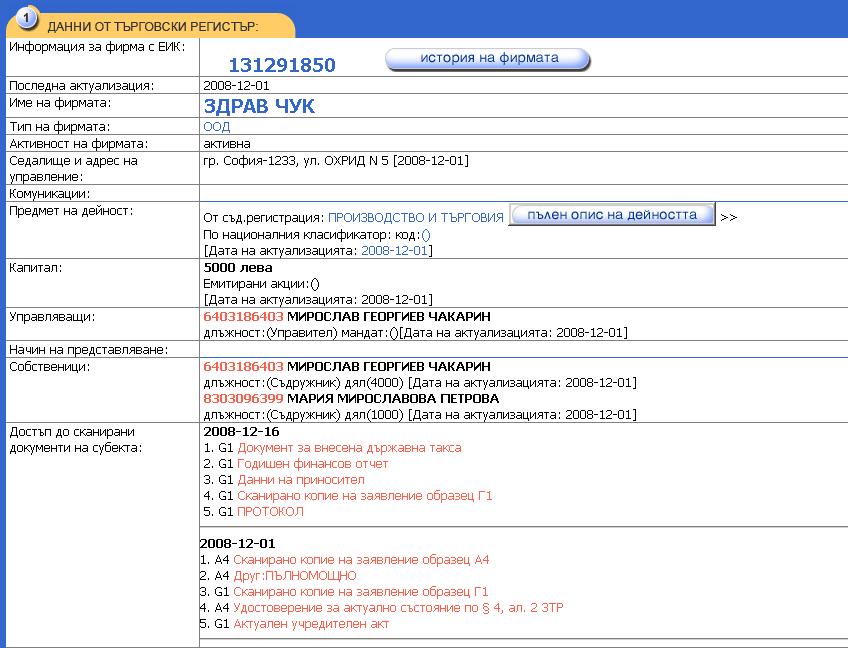This screenshot has width=848, height=648.
Task: Click the address гр. София-1233, ул. ОХРИД N 5
Action: [296, 161]
